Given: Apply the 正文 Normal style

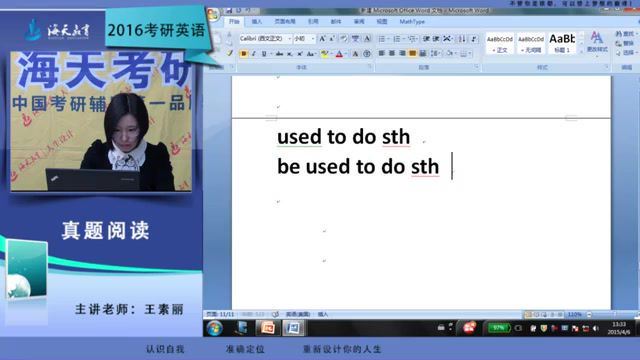Looking at the screenshot, I should coord(500,44).
